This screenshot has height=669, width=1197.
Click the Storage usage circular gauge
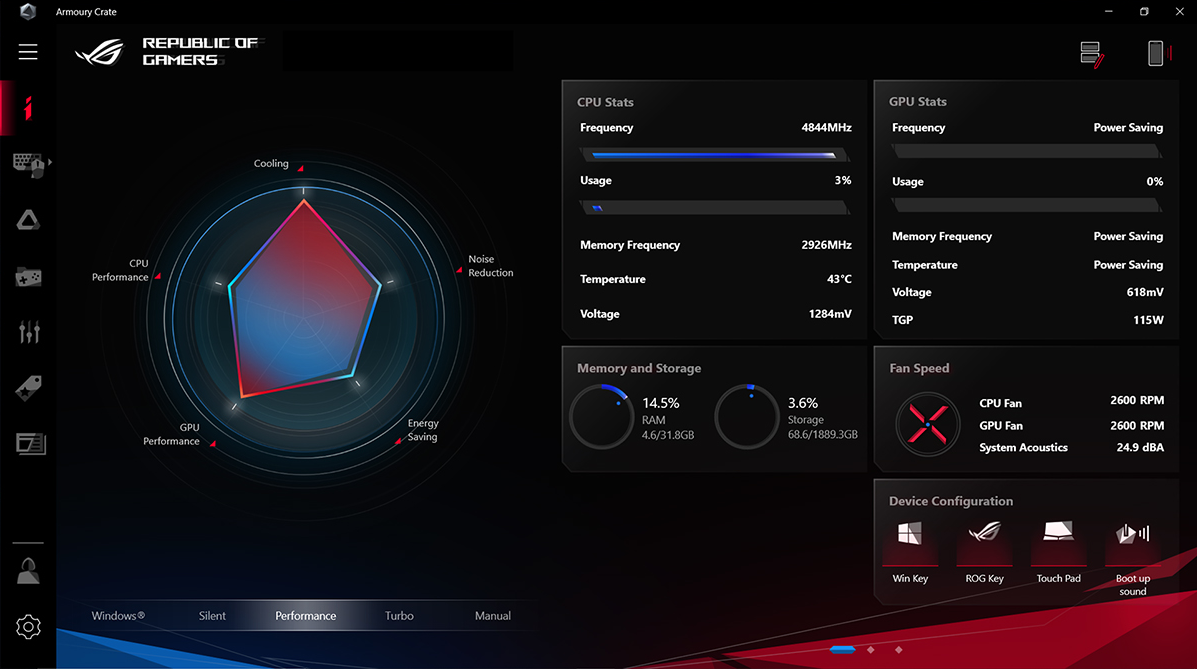[x=747, y=416]
